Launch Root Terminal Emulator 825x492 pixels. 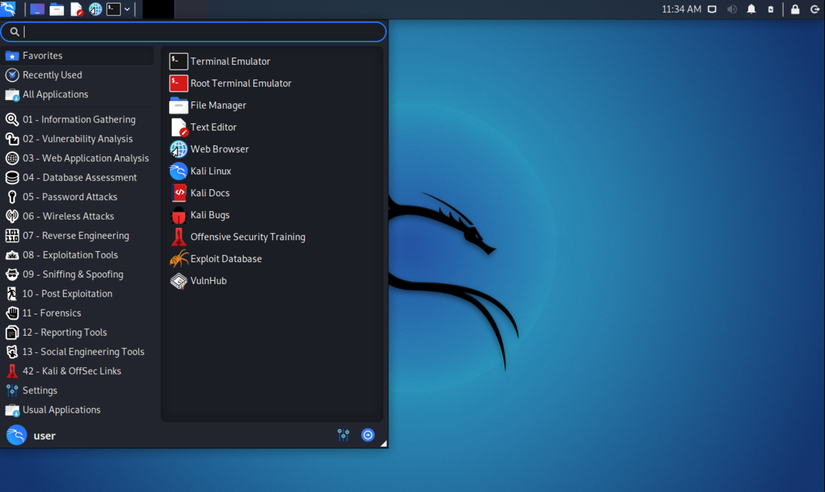point(272,83)
